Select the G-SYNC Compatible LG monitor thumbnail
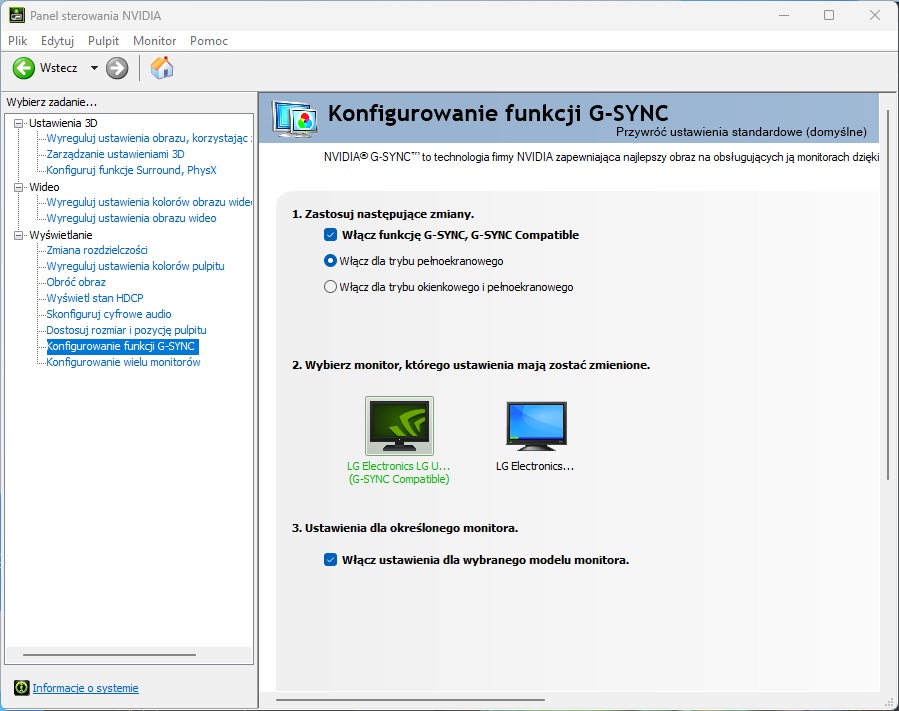This screenshot has width=899, height=711. point(400,426)
